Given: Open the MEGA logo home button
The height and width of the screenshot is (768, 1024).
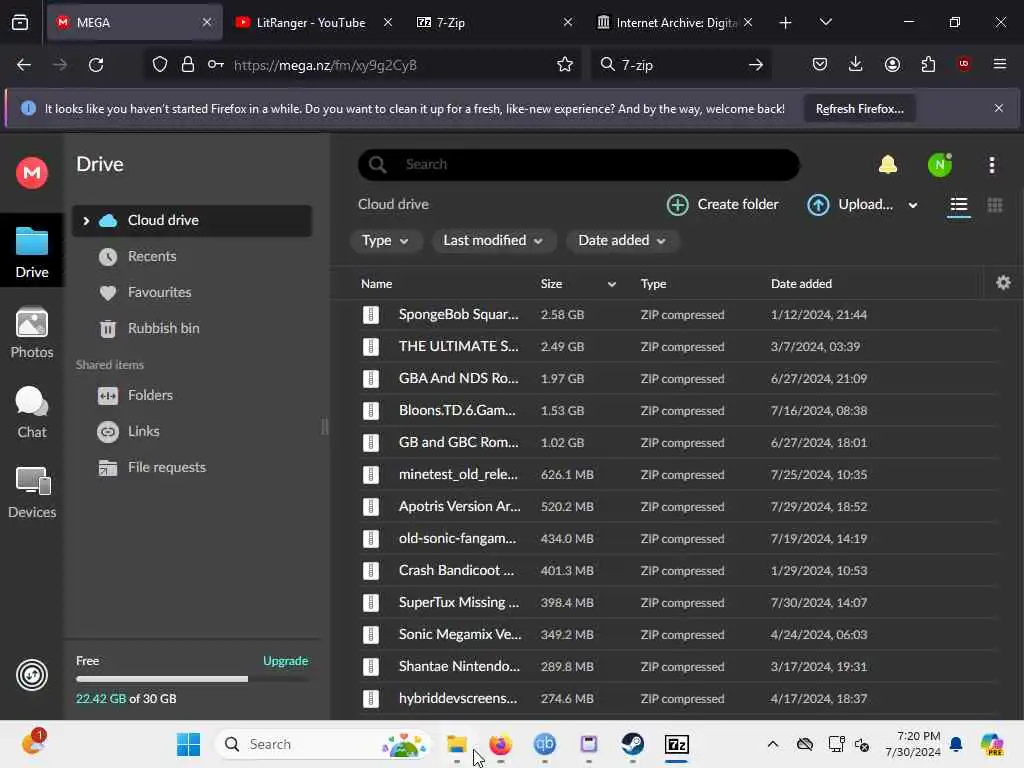Looking at the screenshot, I should click(x=31, y=173).
